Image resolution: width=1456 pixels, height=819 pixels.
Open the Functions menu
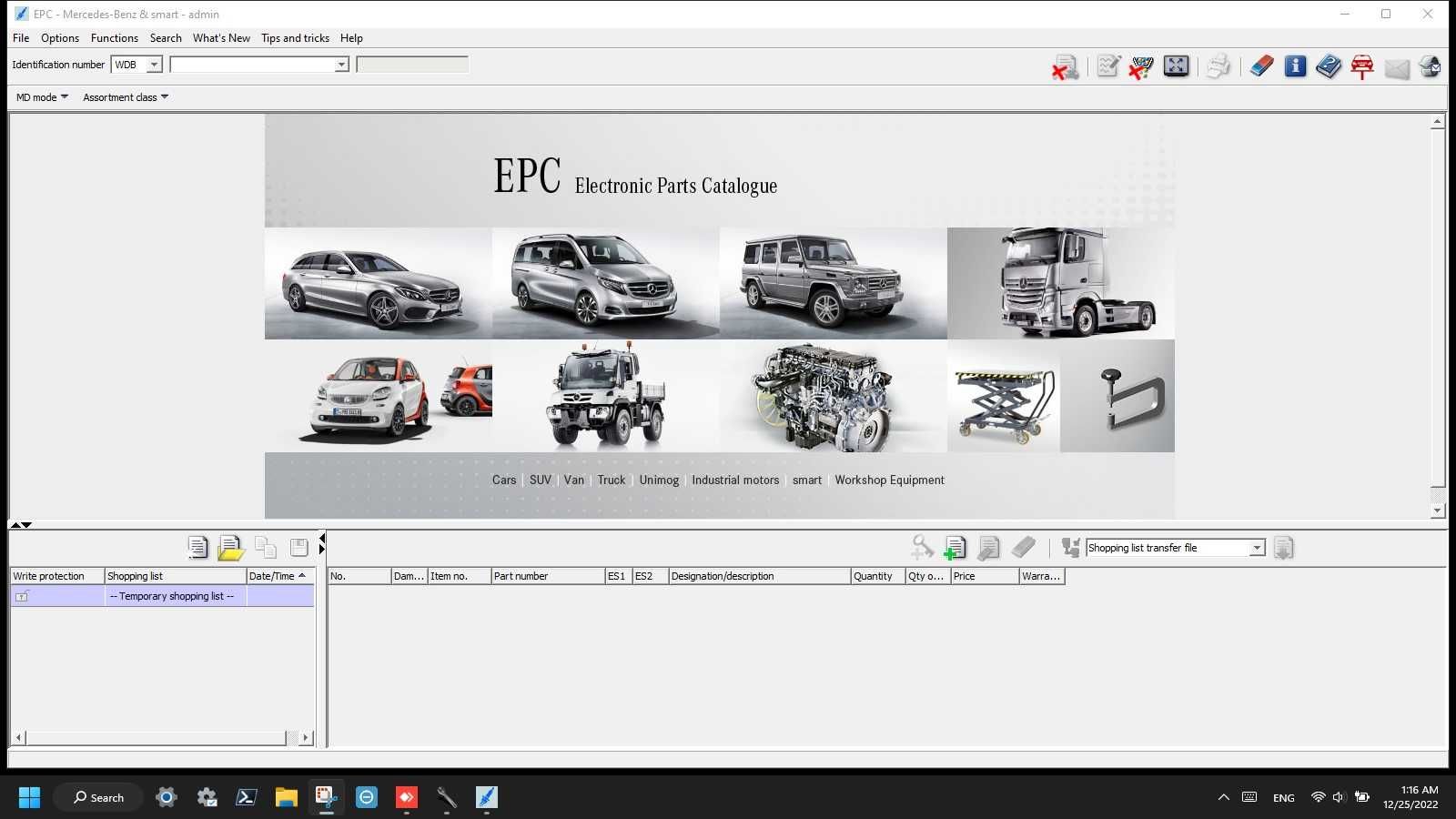(115, 38)
